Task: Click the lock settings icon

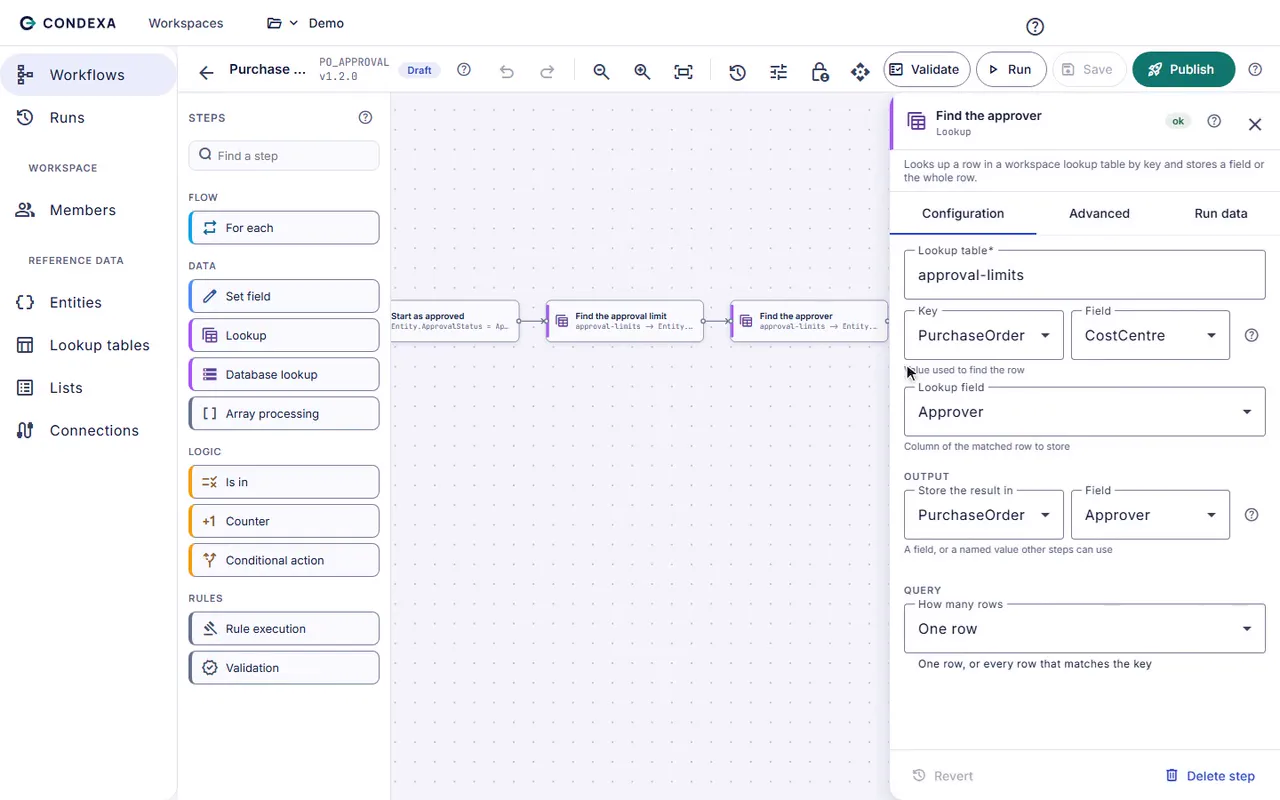Action: click(x=819, y=71)
